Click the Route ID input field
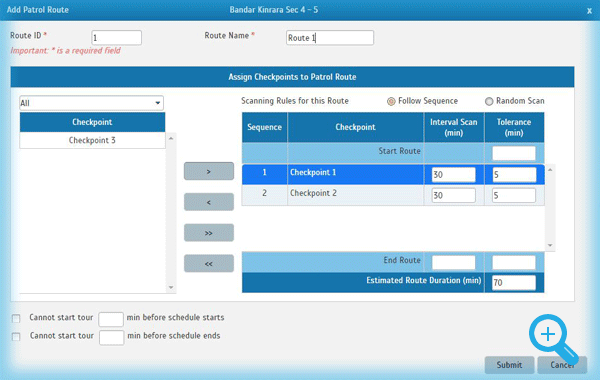The width and height of the screenshot is (600, 380). [x=116, y=38]
